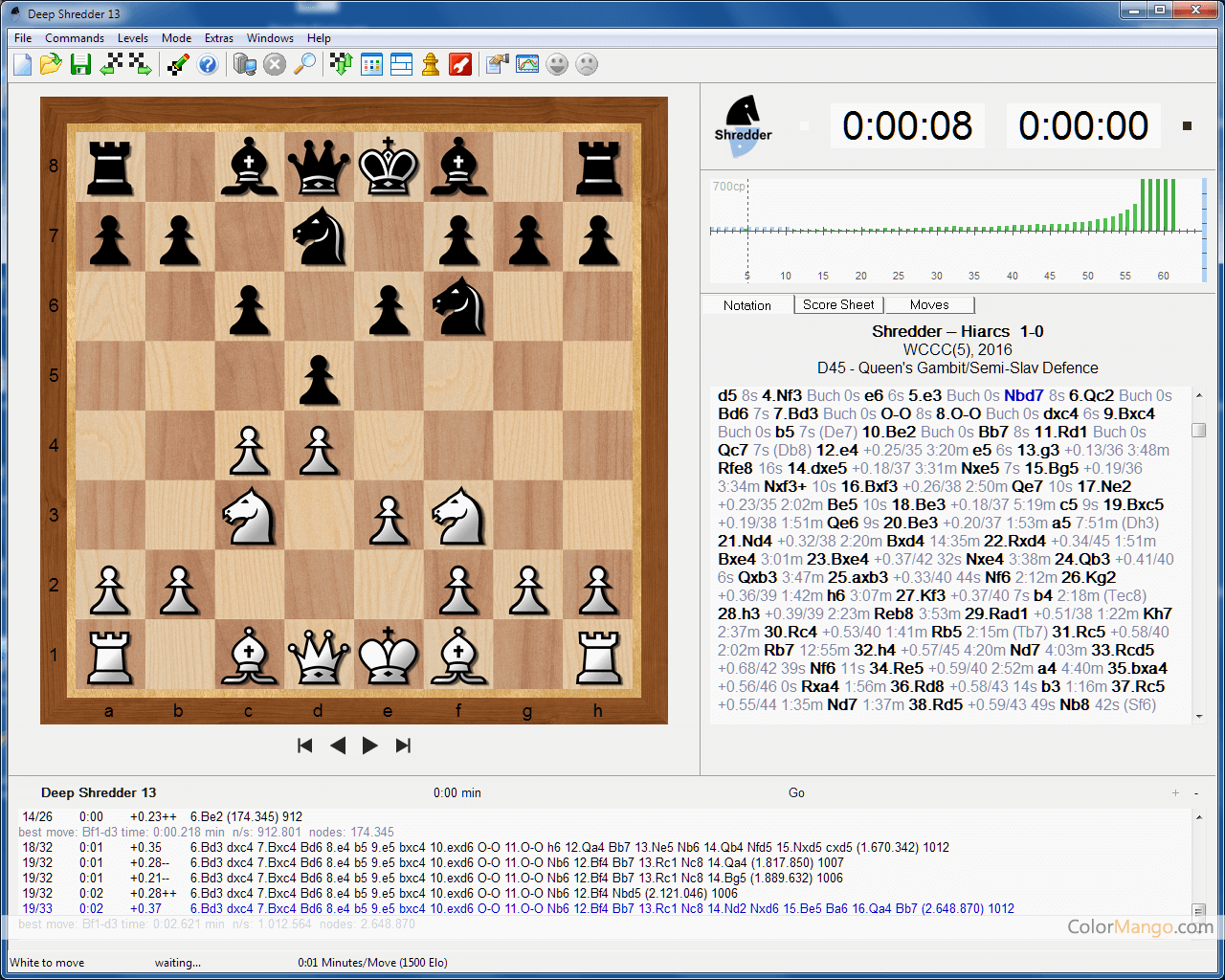The height and width of the screenshot is (980, 1225).
Task: Click the engine output scroll up arrow
Action: point(1198,817)
